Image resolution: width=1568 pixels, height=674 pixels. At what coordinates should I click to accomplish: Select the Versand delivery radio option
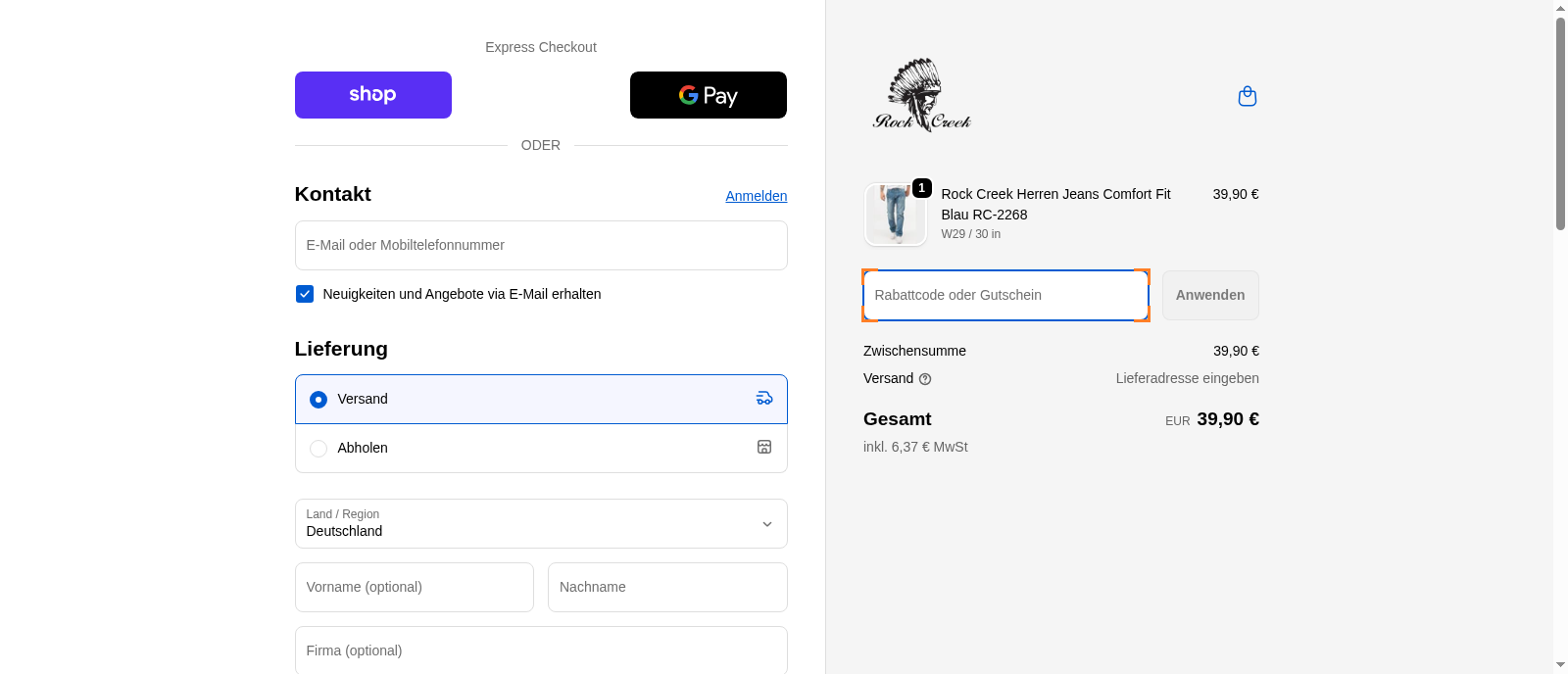coord(318,400)
